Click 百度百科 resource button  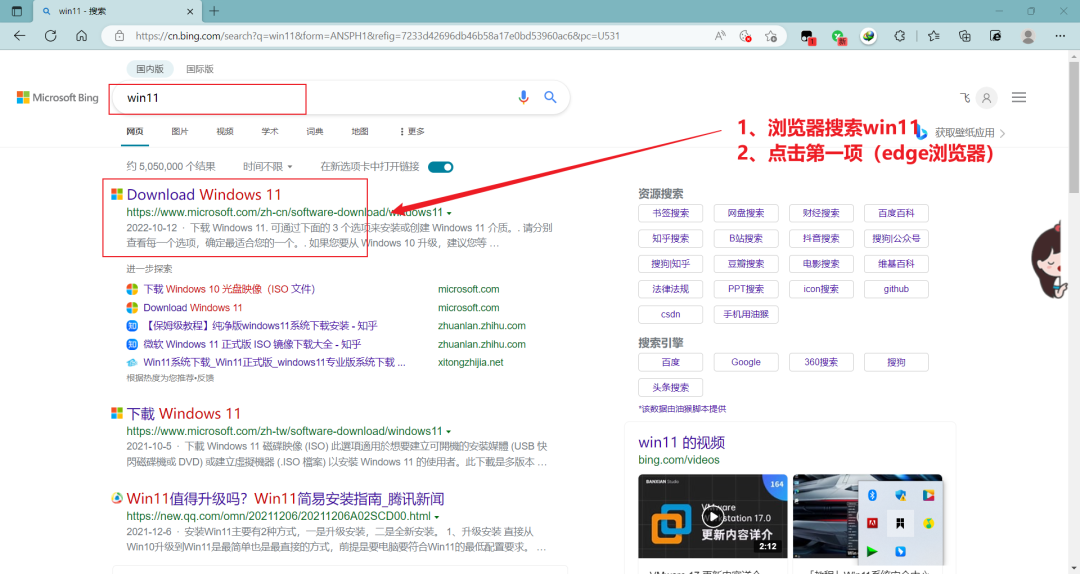coord(896,214)
